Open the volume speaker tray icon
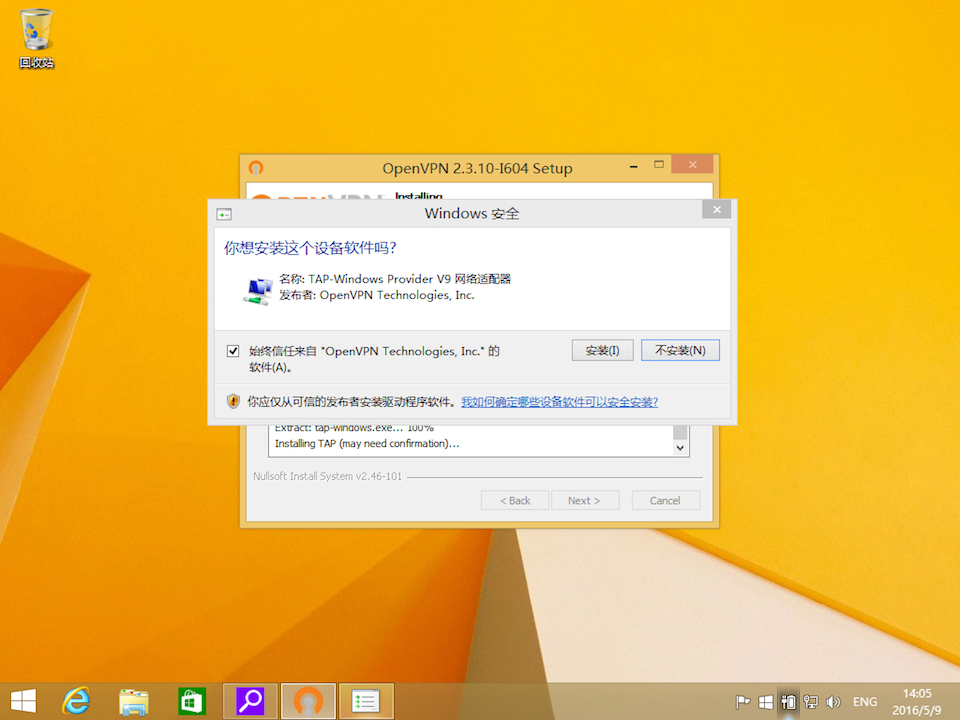This screenshot has width=960, height=720. coord(833,702)
